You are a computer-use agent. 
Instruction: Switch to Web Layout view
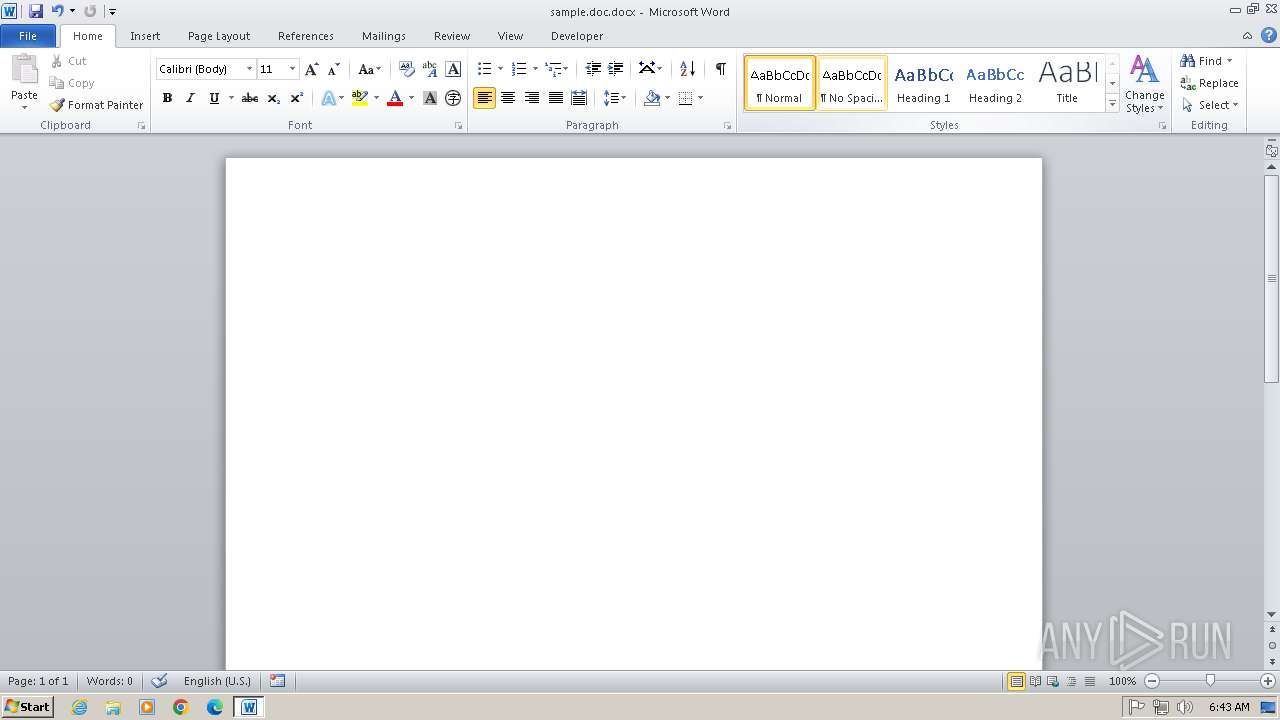[1052, 681]
